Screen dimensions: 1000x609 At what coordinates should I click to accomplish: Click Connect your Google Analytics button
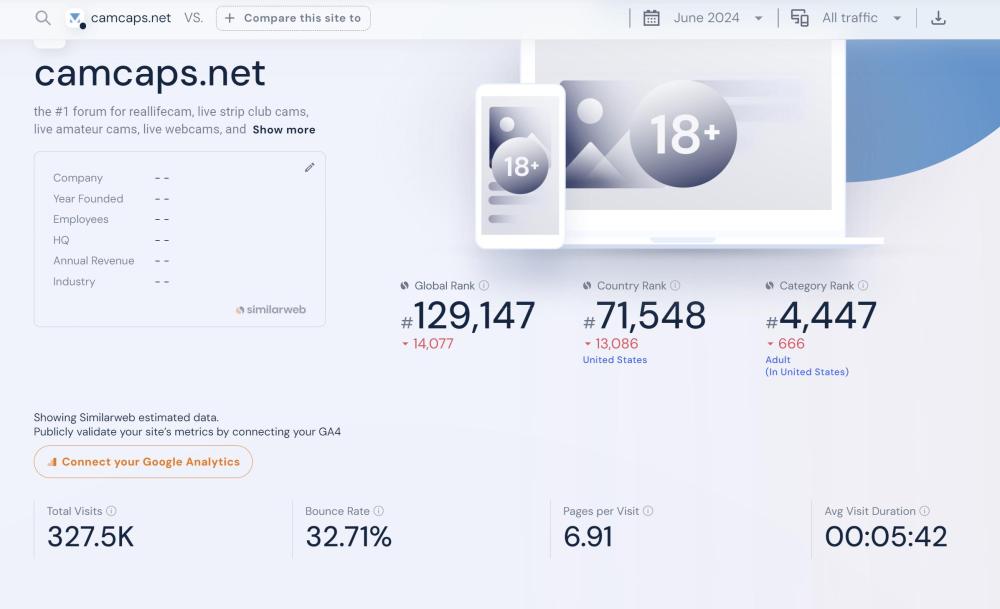coord(143,462)
